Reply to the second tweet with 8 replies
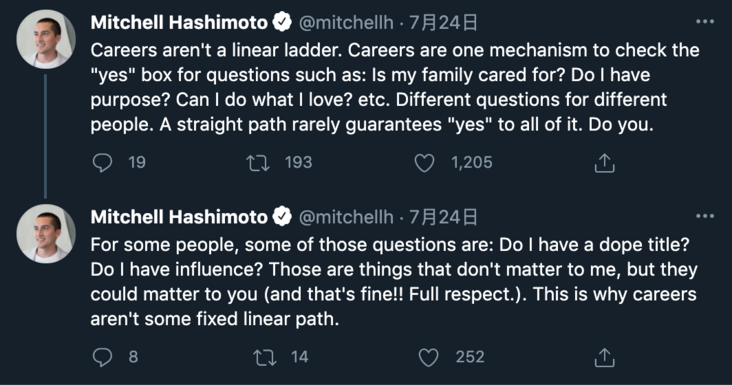The height and width of the screenshot is (385, 732). click(x=102, y=357)
